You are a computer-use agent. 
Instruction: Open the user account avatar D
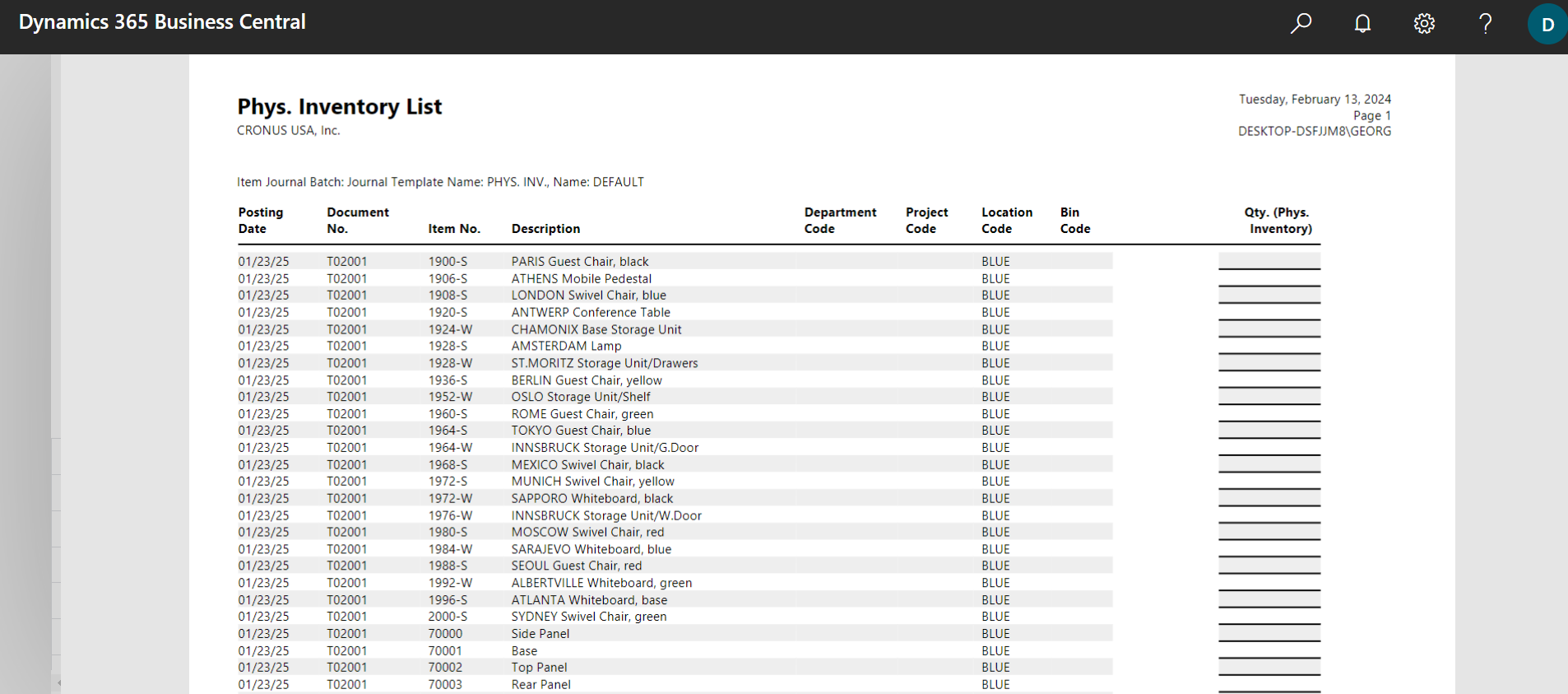[x=1547, y=24]
